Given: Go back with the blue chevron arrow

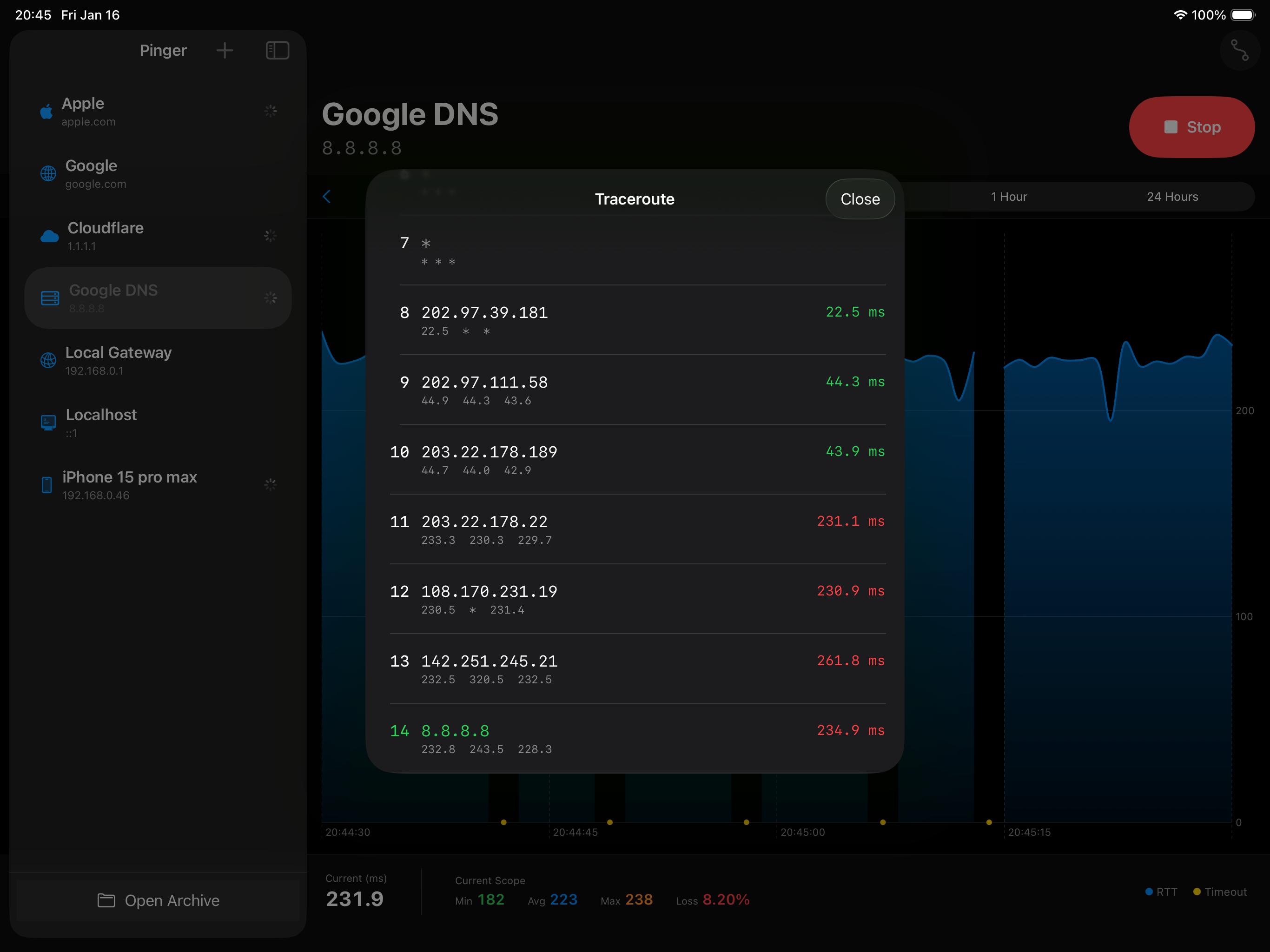Looking at the screenshot, I should point(327,197).
